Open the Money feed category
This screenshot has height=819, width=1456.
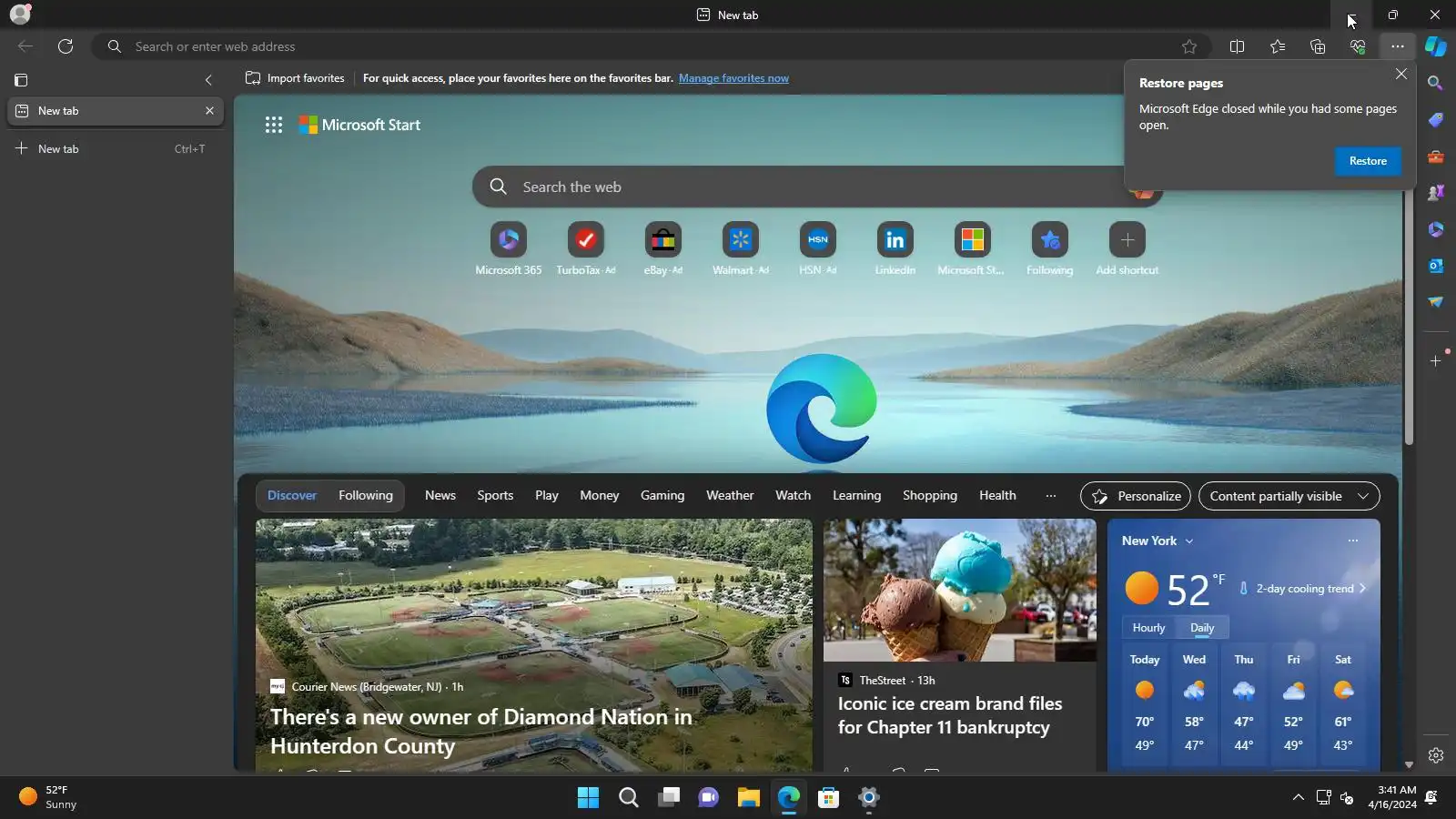pos(600,496)
